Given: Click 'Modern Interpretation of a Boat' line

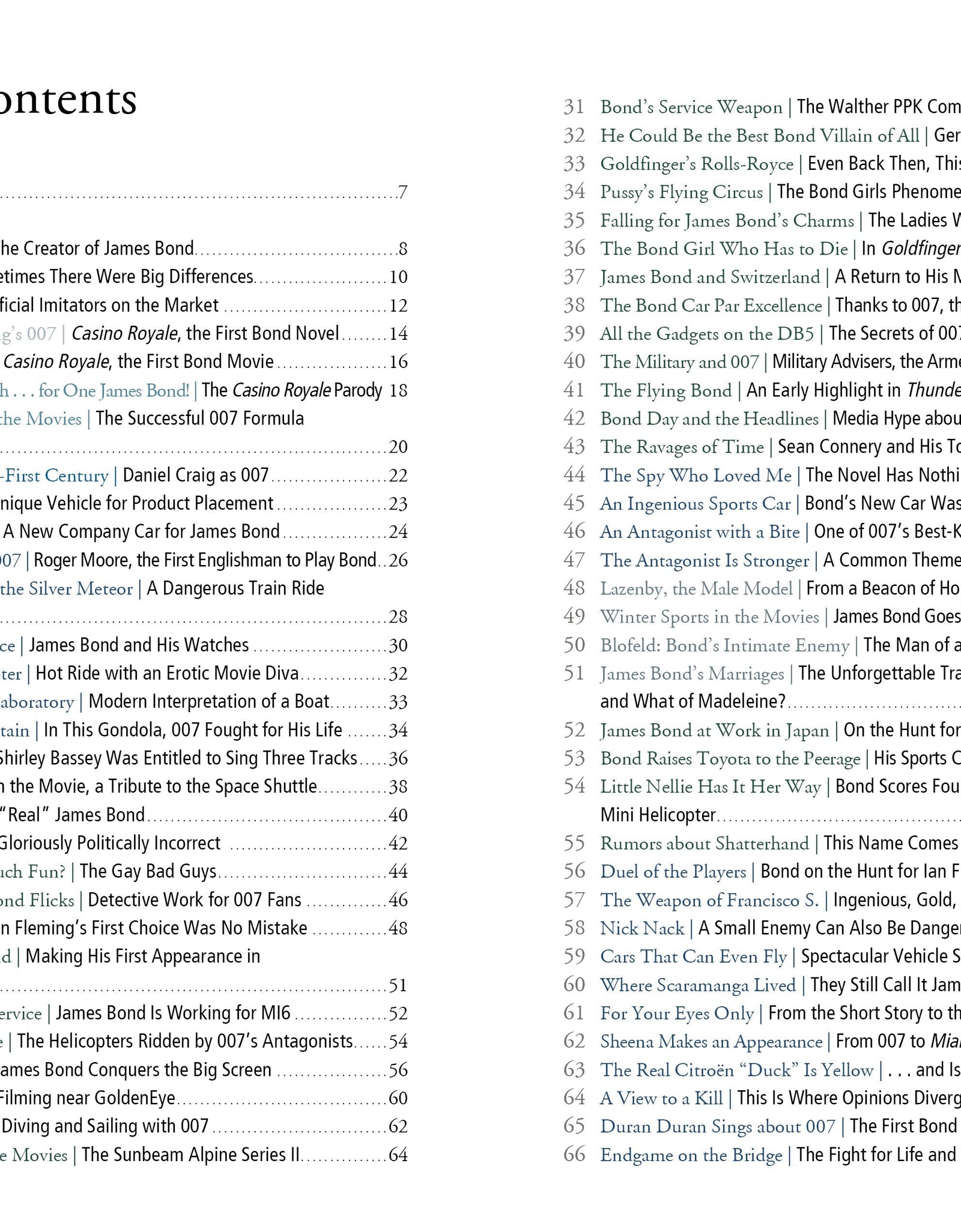Looking at the screenshot, I should pyautogui.click(x=208, y=702).
